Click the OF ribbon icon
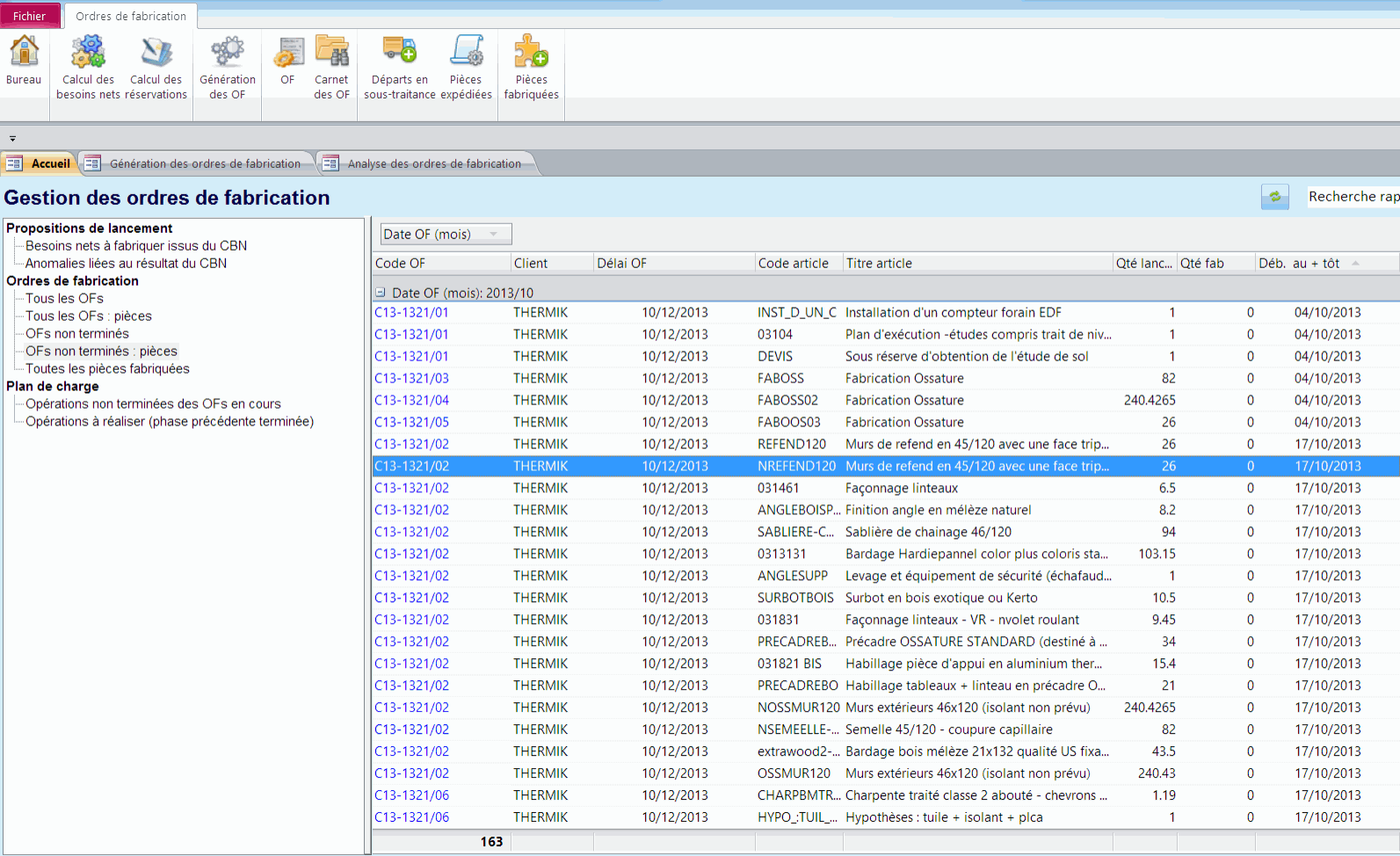This screenshot has width=1400, height=856. click(287, 62)
